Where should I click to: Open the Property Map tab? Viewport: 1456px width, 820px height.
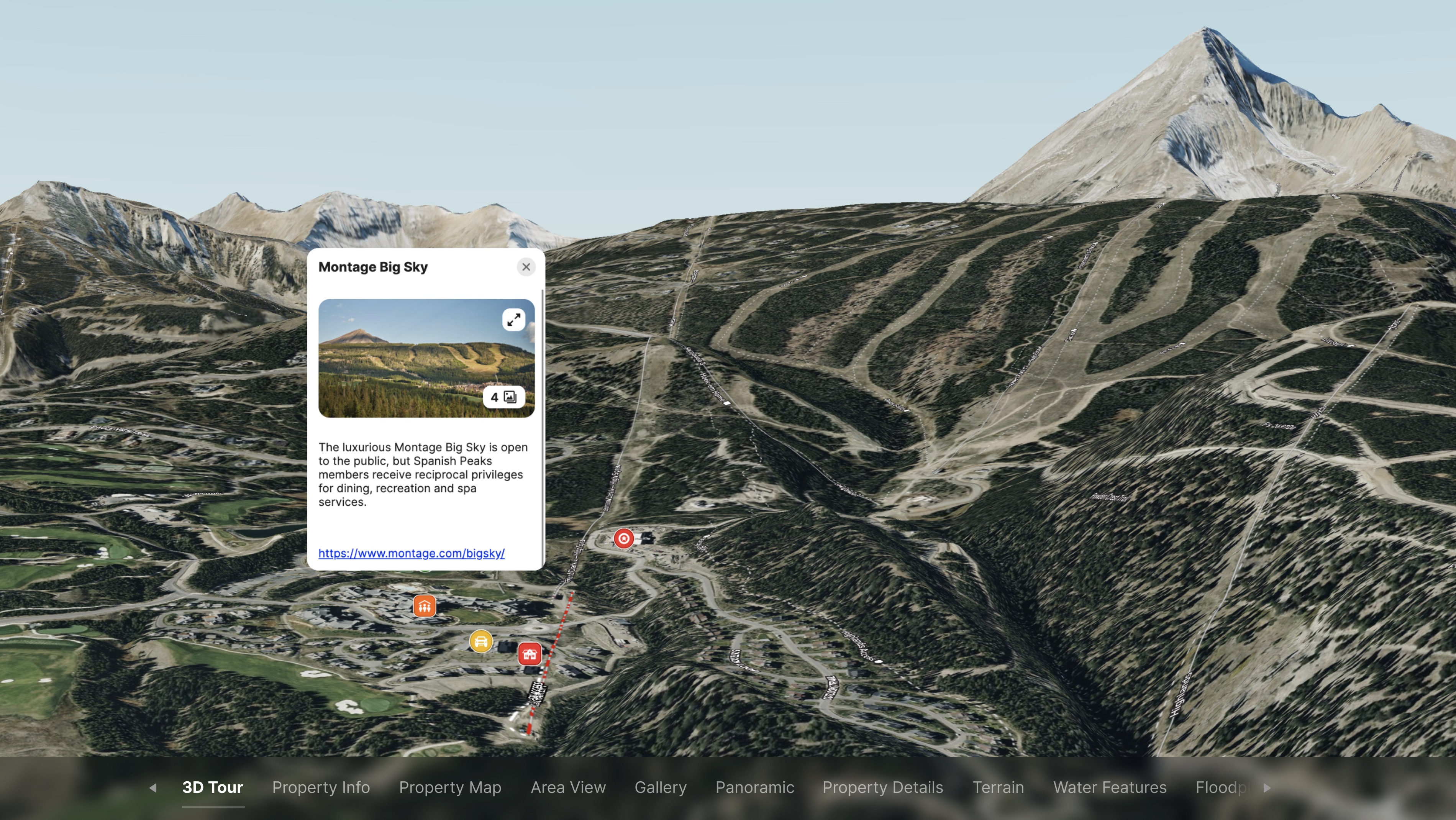coord(450,788)
